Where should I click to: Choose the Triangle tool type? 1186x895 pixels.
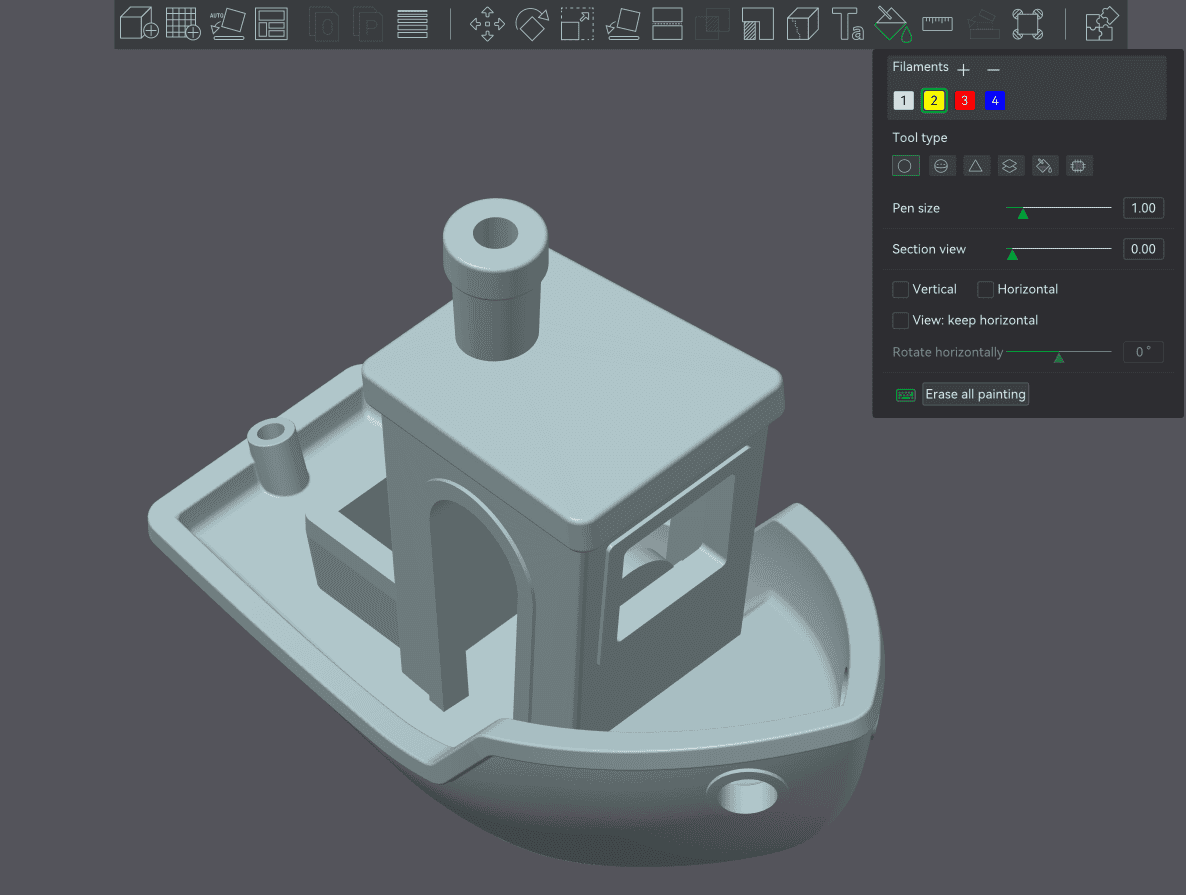pyautogui.click(x=975, y=166)
